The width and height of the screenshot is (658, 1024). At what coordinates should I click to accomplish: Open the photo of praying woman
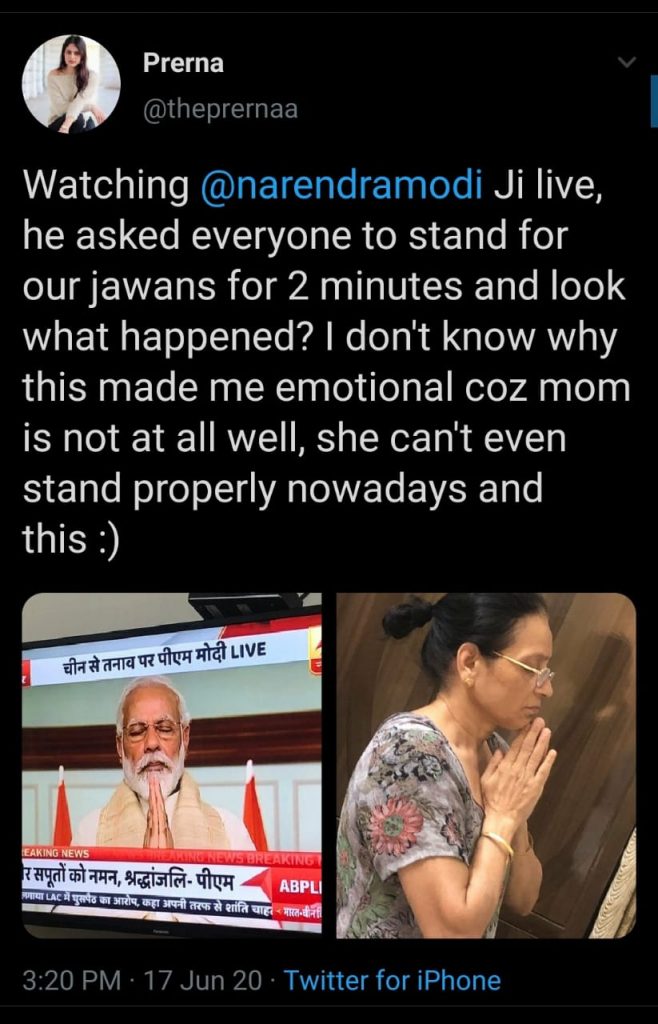coord(486,765)
